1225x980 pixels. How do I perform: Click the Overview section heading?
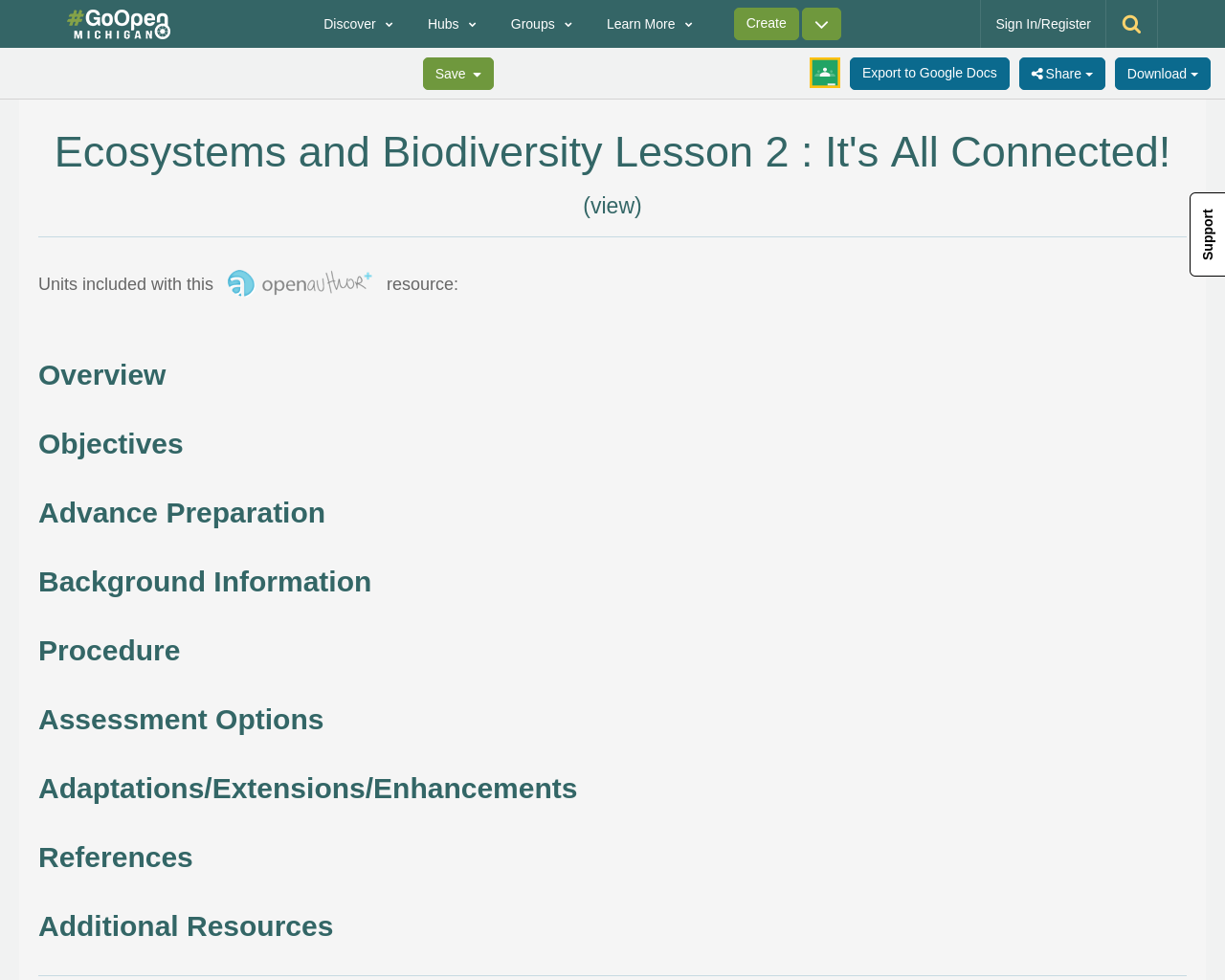coord(102,372)
